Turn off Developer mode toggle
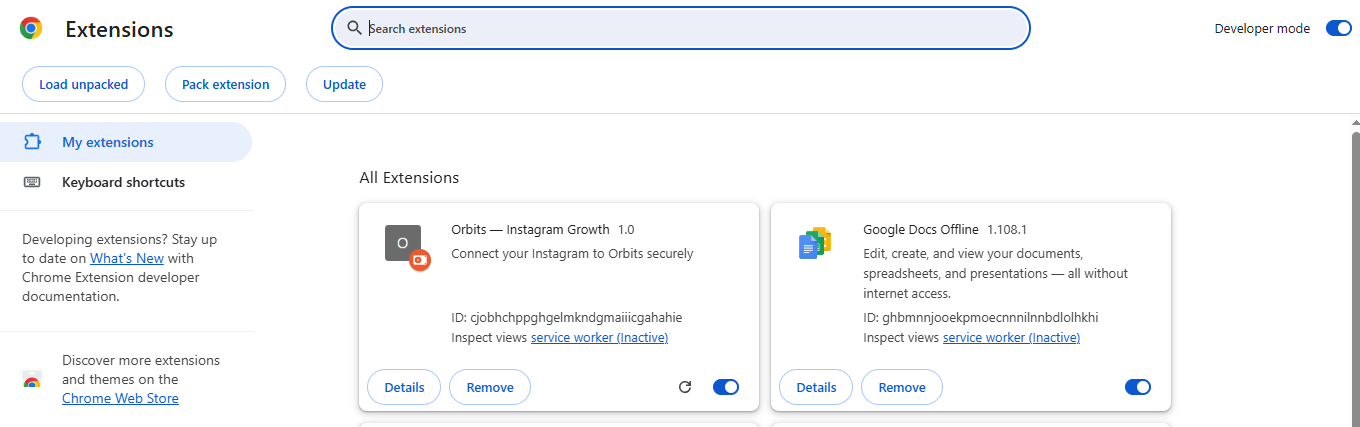Screen dimensions: 1360x427 click(x=1338, y=28)
